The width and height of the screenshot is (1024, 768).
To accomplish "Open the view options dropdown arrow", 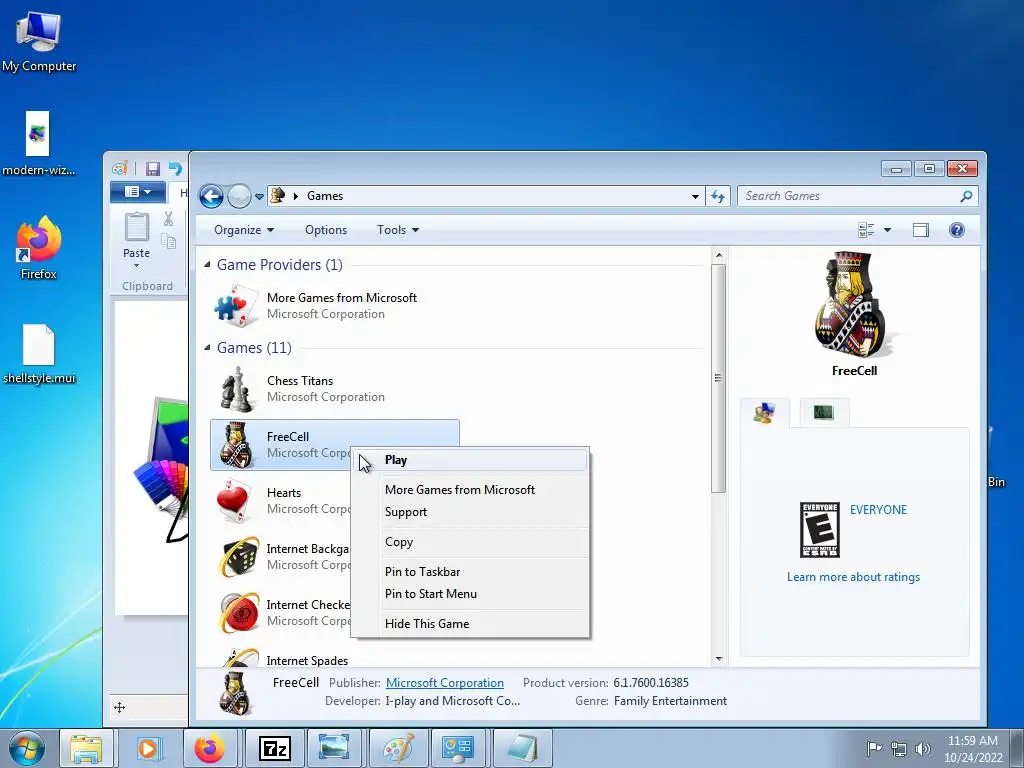I will coord(887,230).
